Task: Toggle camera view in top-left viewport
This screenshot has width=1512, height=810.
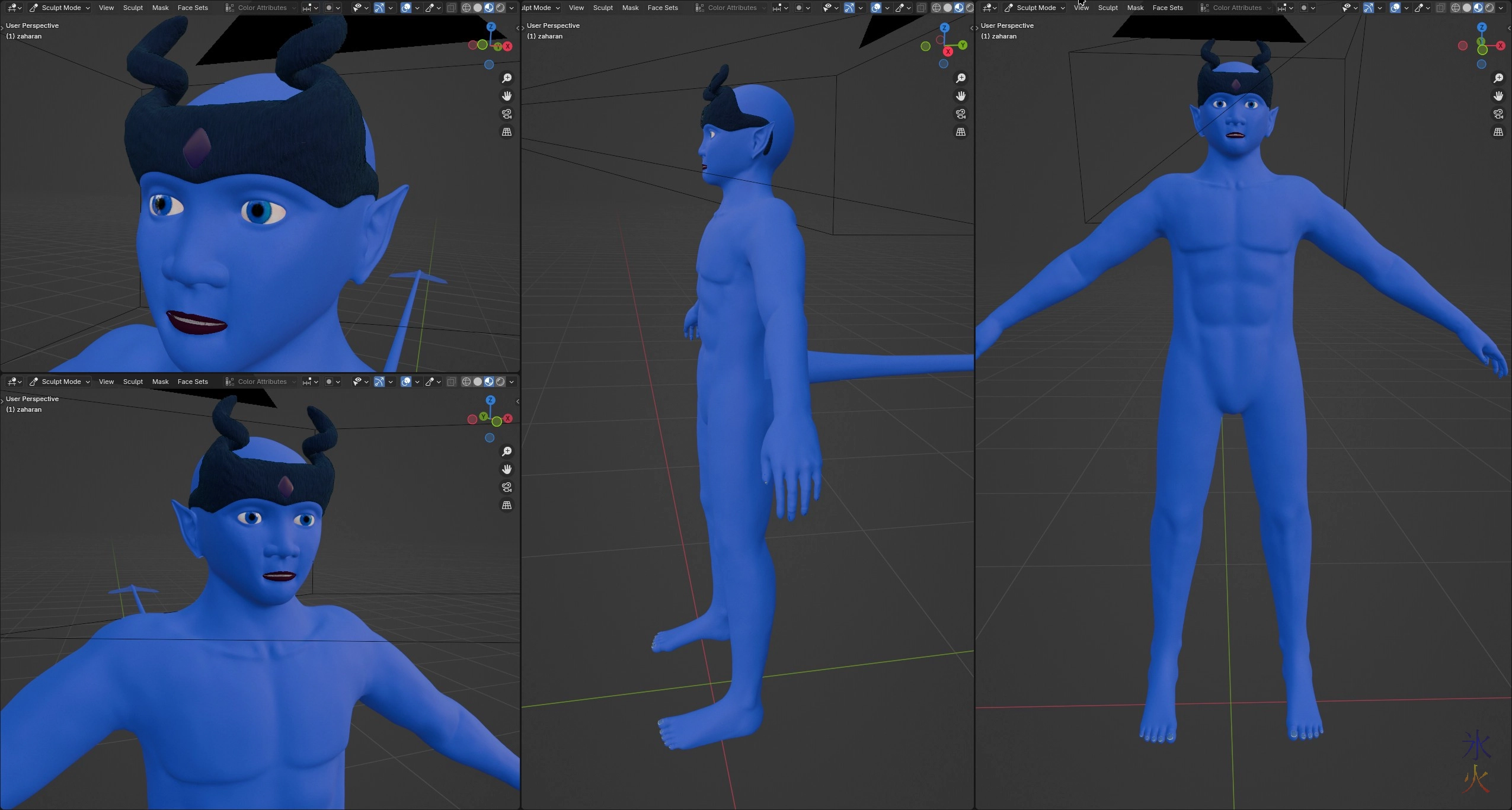Action: click(x=507, y=114)
